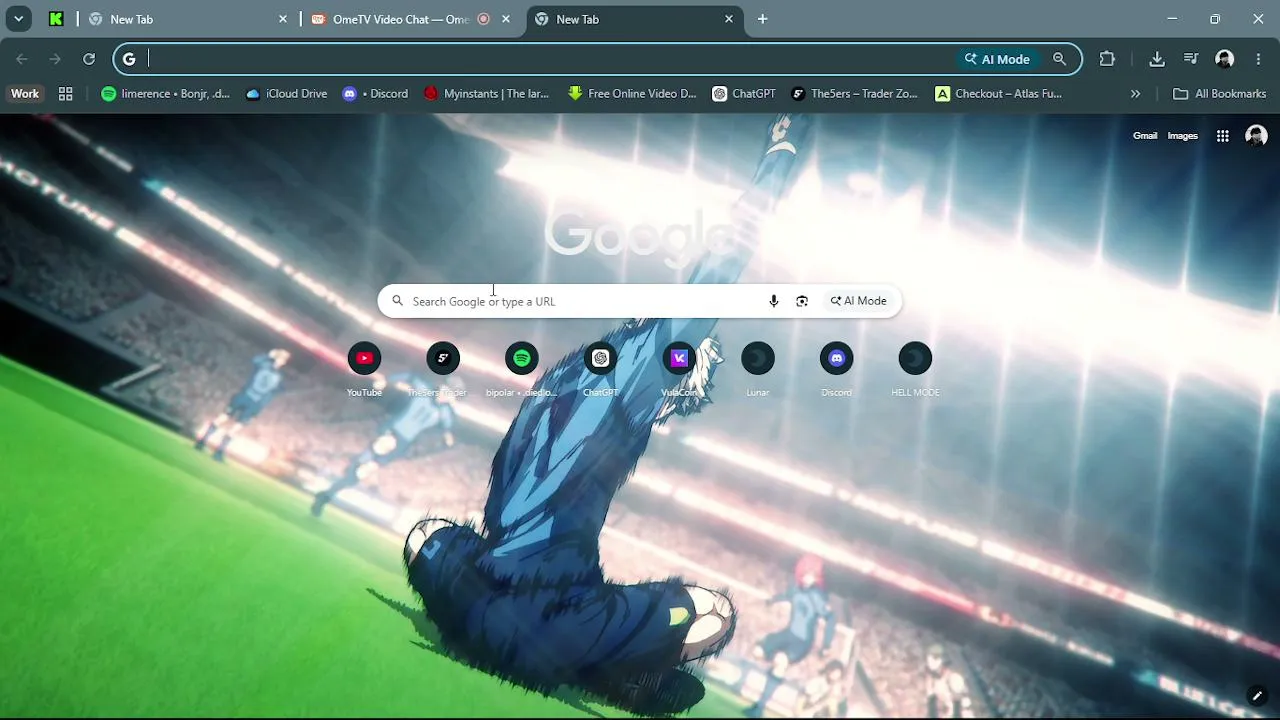Open the ChatGPT shortcut tile
Screen dimensions: 1280x720
click(x=600, y=368)
